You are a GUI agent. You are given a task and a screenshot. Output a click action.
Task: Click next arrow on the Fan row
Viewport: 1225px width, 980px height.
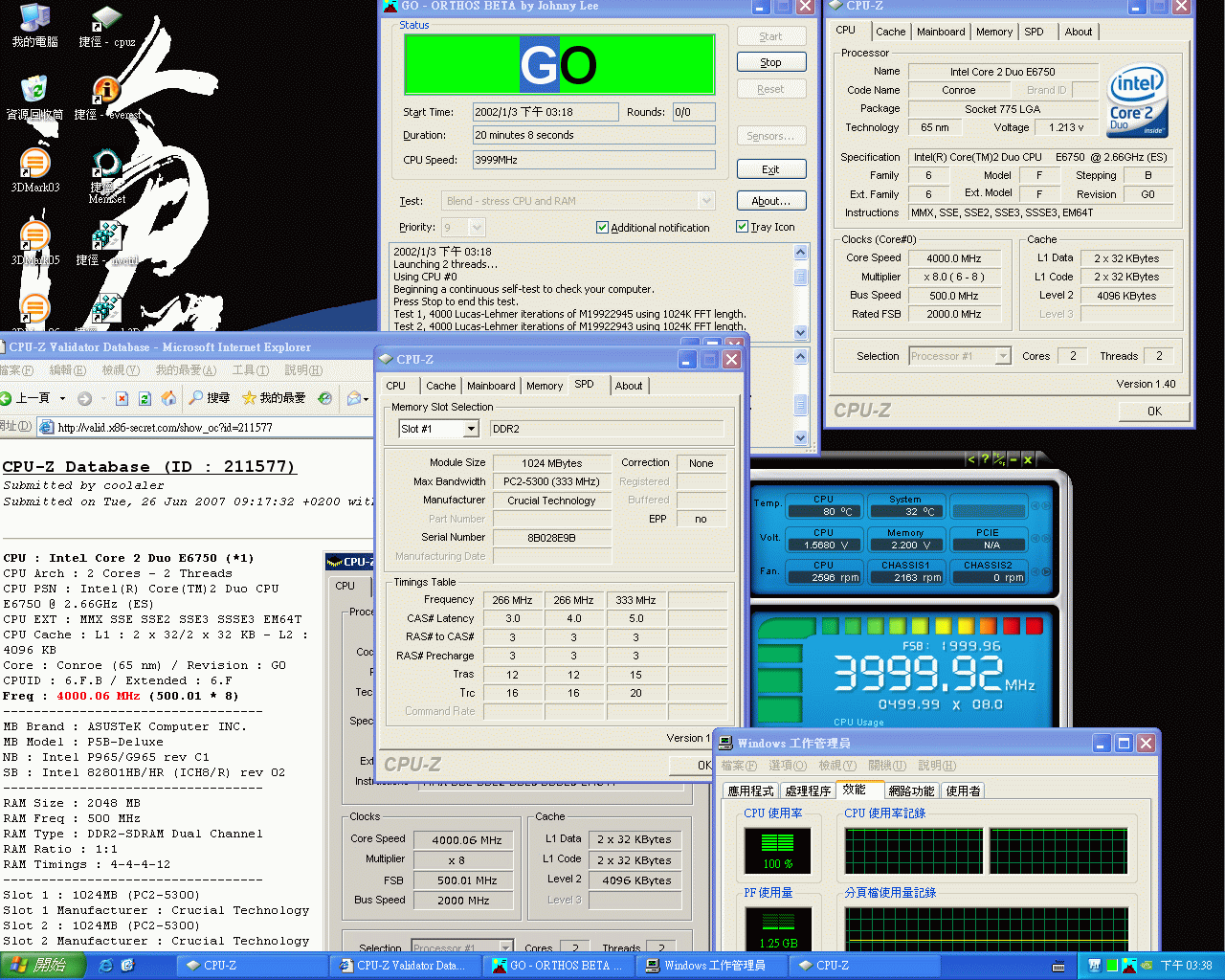(x=1045, y=572)
